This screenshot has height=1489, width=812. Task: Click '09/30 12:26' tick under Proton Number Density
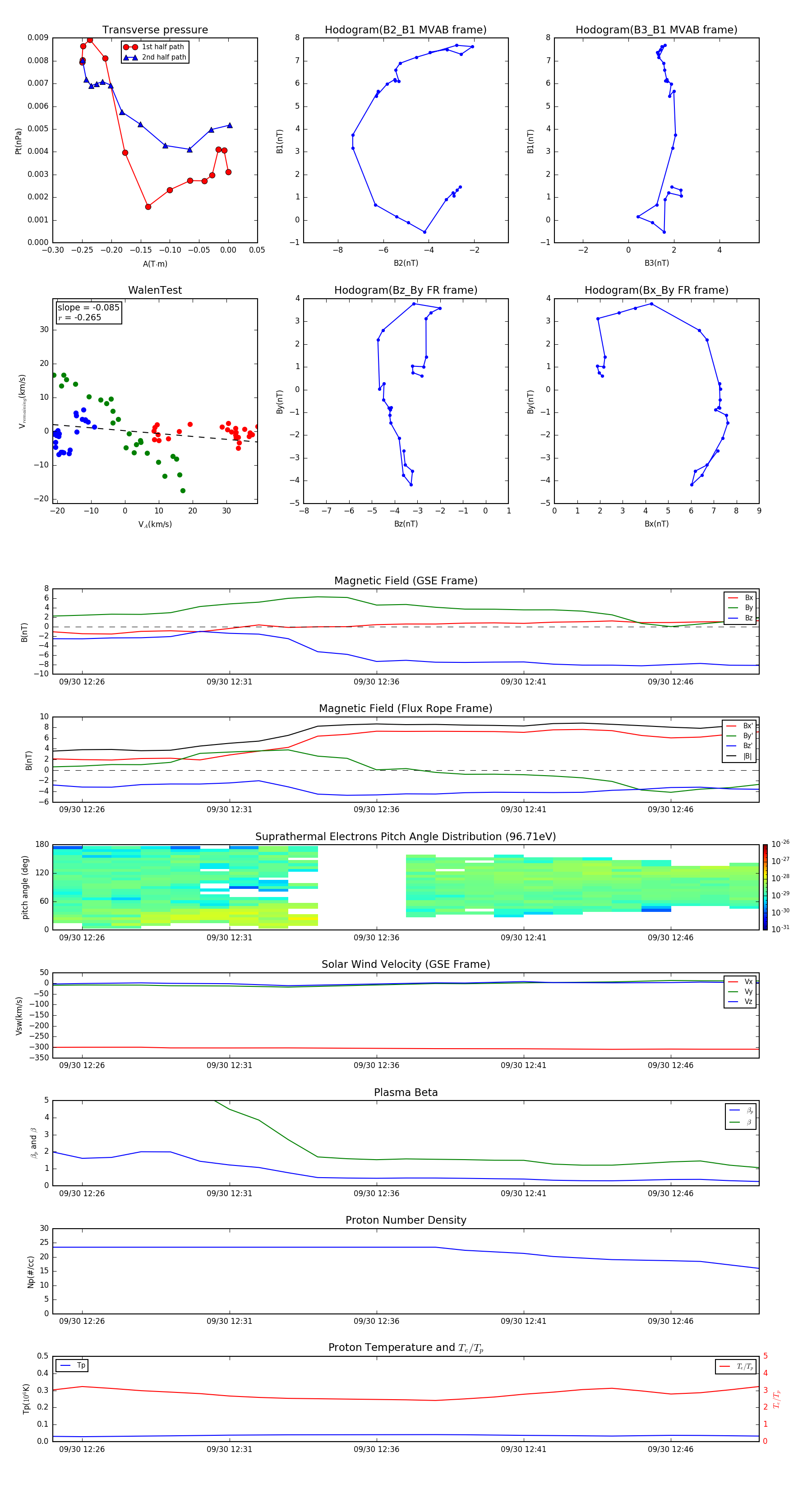coord(82,1321)
